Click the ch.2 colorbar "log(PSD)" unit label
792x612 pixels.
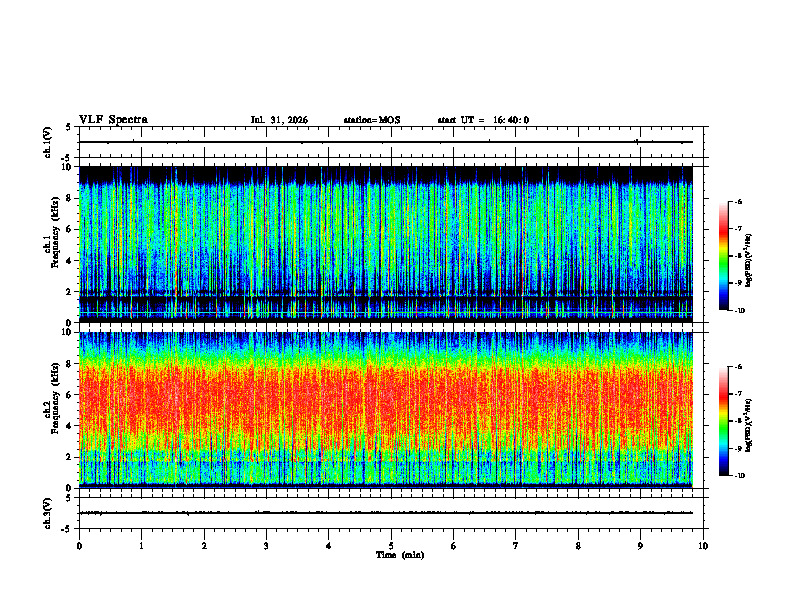748,425
